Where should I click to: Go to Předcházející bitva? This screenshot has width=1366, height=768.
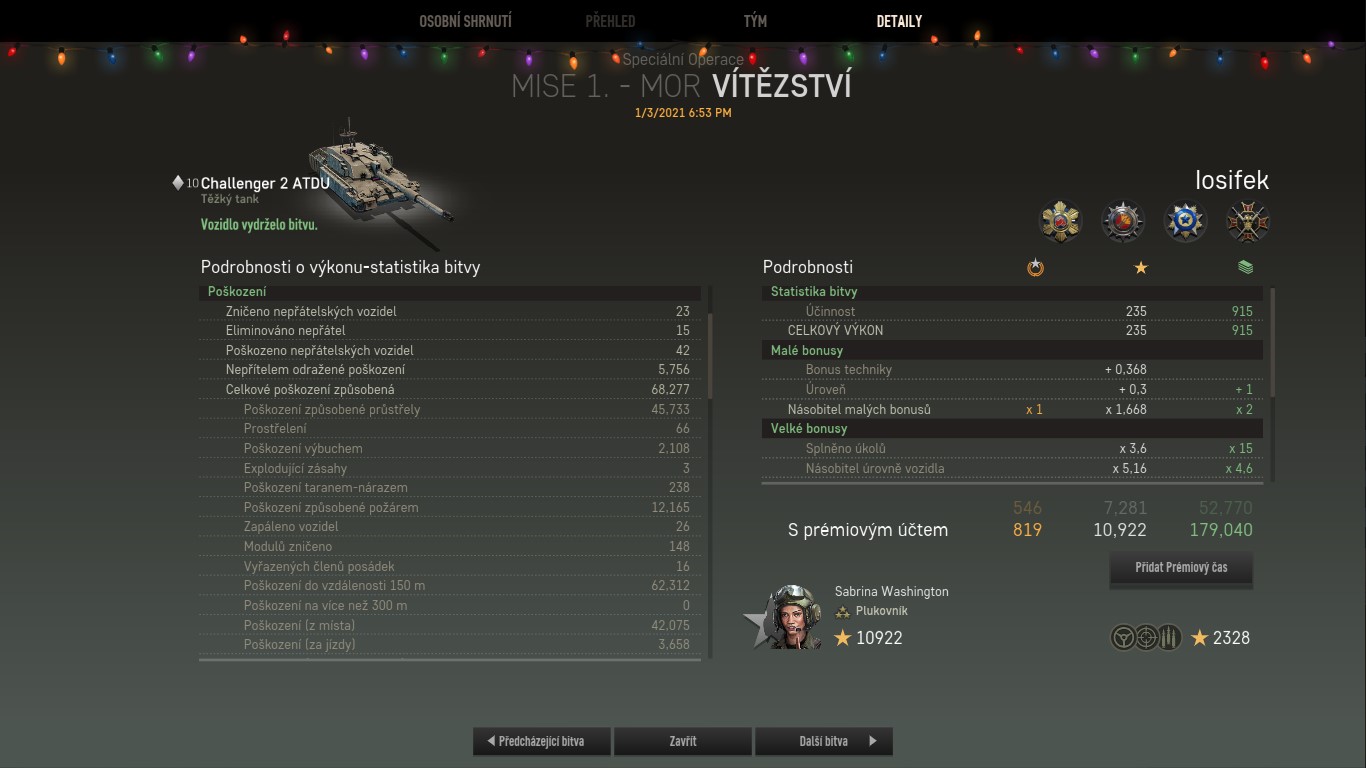tap(542, 741)
